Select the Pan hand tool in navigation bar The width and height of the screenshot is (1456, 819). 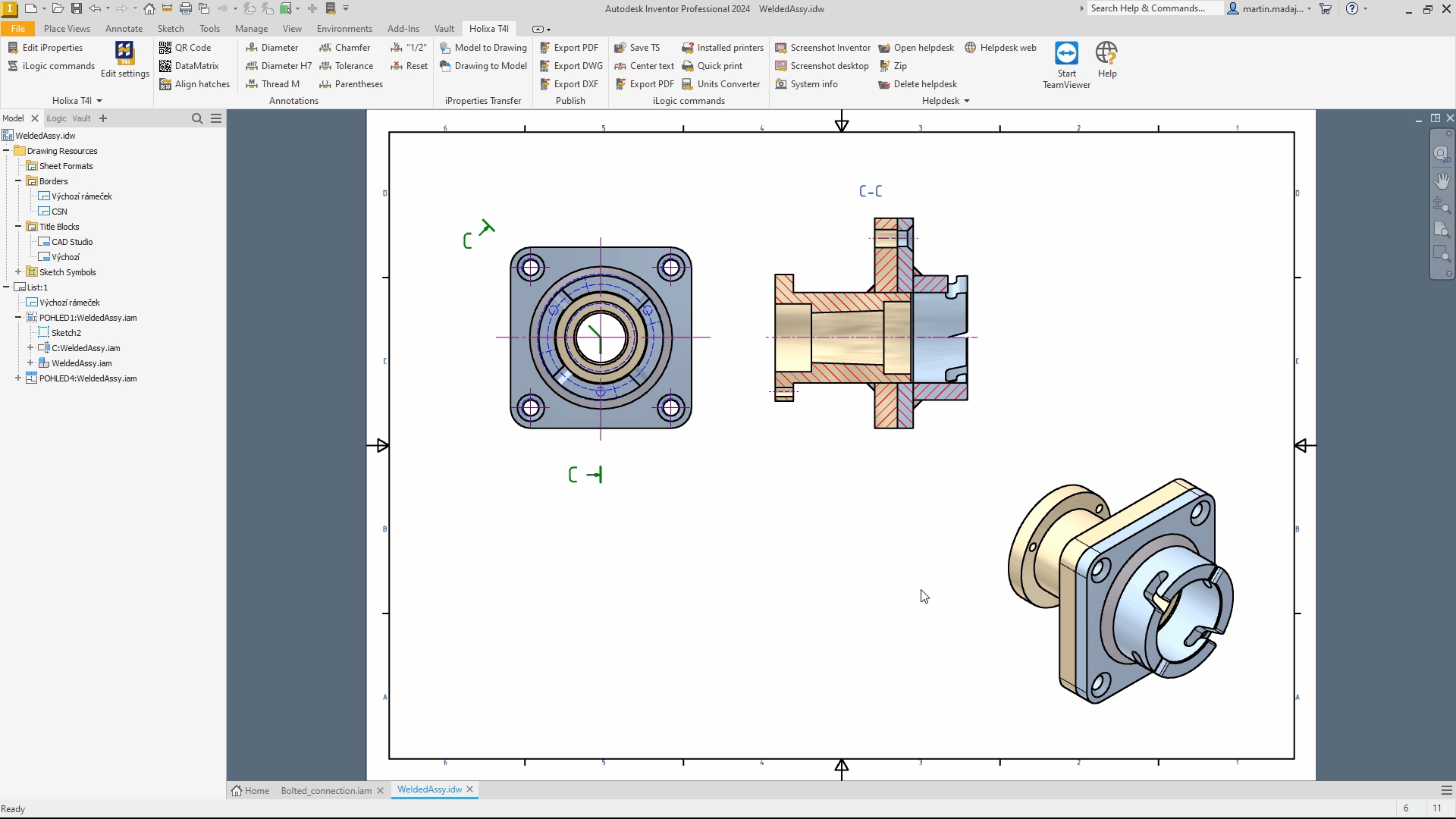1442,180
